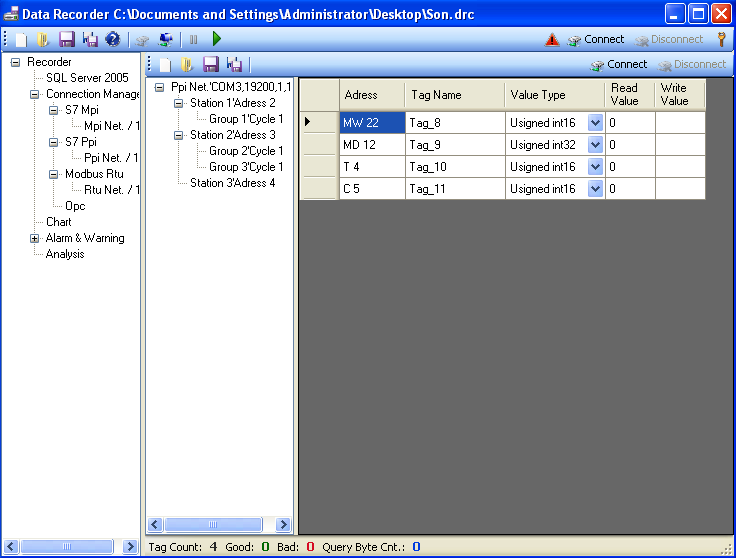Select SQL Server 2005 tree item
This screenshot has width=736, height=558.
[x=87, y=78]
